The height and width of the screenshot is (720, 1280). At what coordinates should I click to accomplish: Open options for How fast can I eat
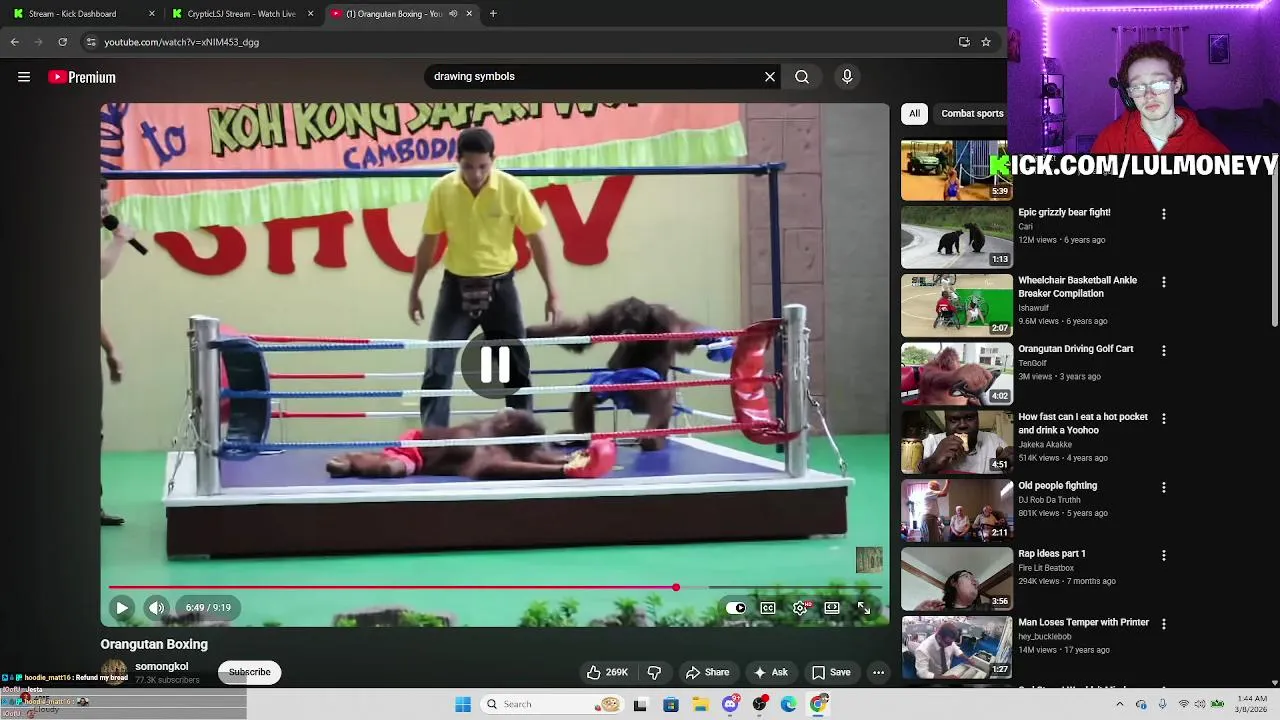1163,419
